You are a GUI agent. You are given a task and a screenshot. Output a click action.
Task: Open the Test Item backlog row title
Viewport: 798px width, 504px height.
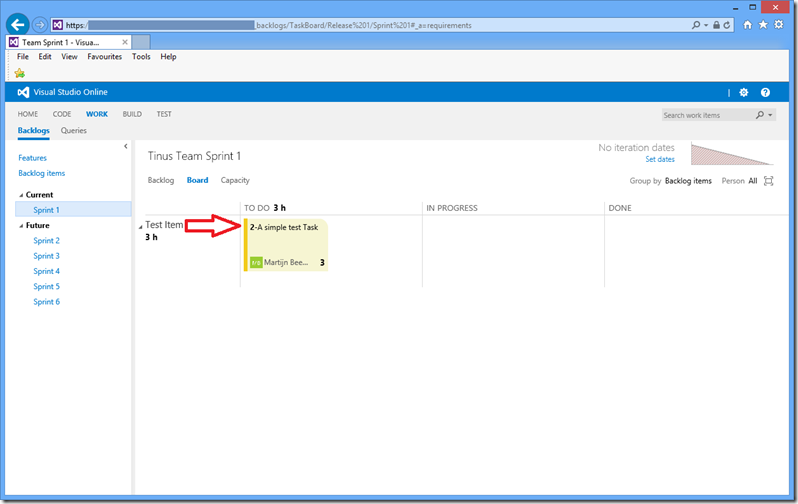click(x=164, y=225)
